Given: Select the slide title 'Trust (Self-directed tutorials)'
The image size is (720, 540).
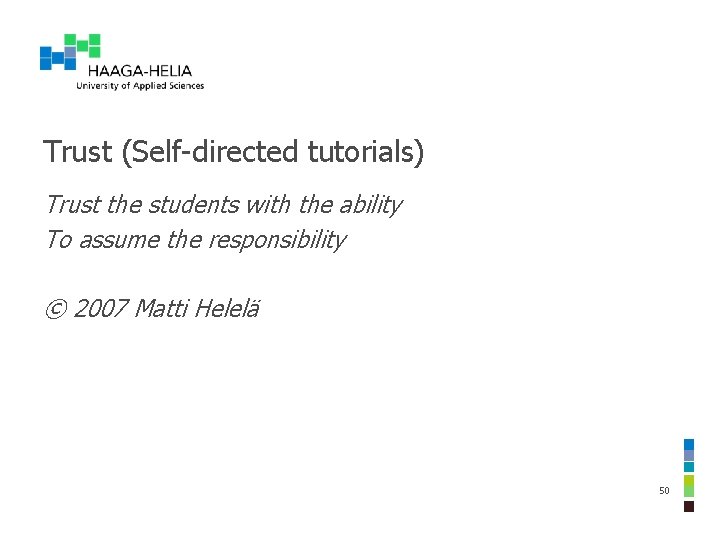Looking at the screenshot, I should (233, 152).
